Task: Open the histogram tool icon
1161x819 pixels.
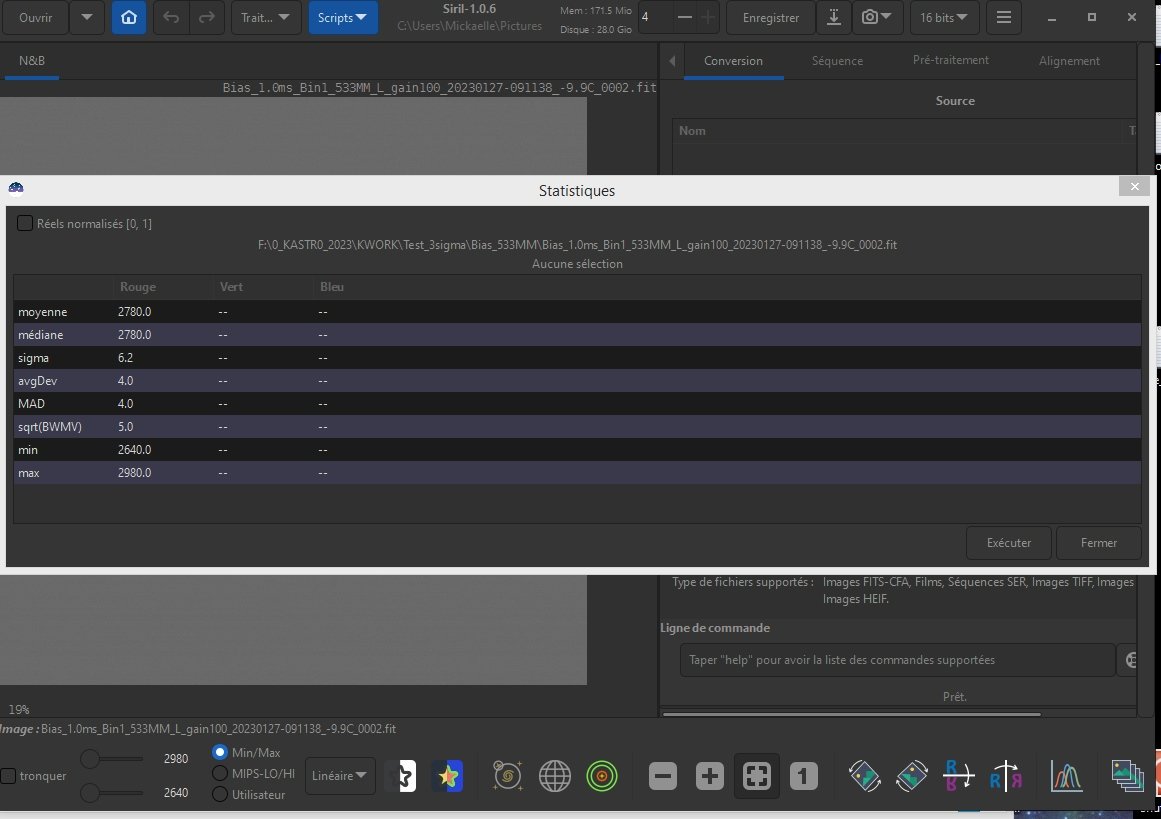Action: point(1066,776)
